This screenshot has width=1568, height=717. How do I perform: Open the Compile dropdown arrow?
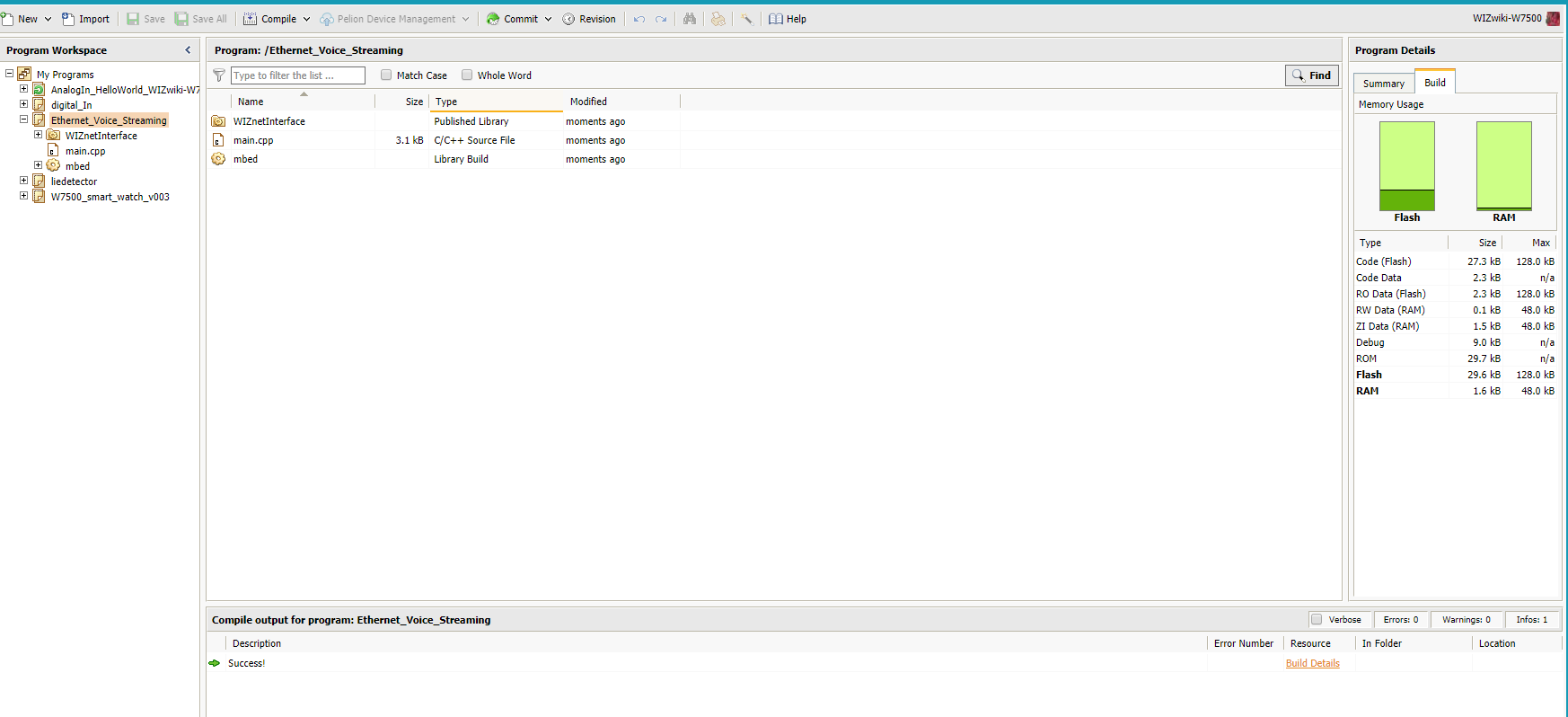tap(306, 19)
